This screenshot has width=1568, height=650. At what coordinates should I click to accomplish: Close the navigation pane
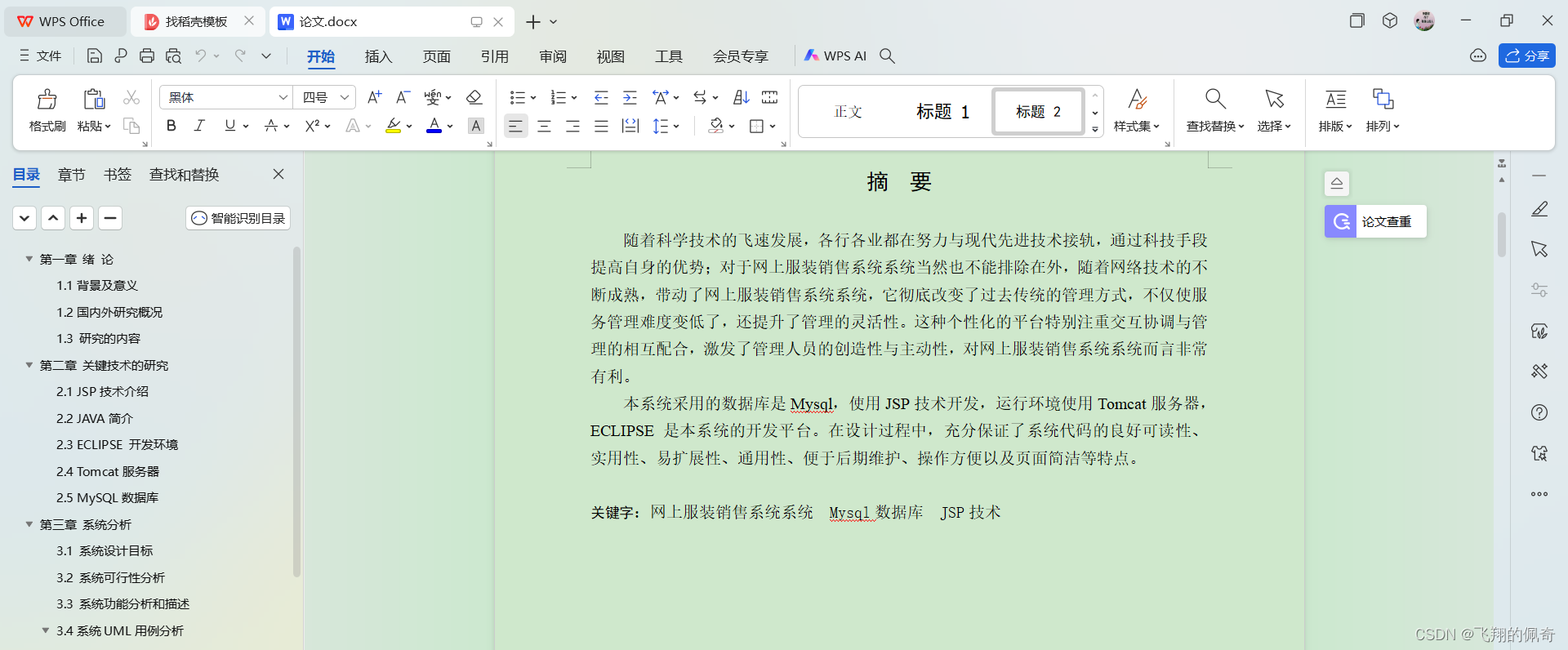click(278, 174)
